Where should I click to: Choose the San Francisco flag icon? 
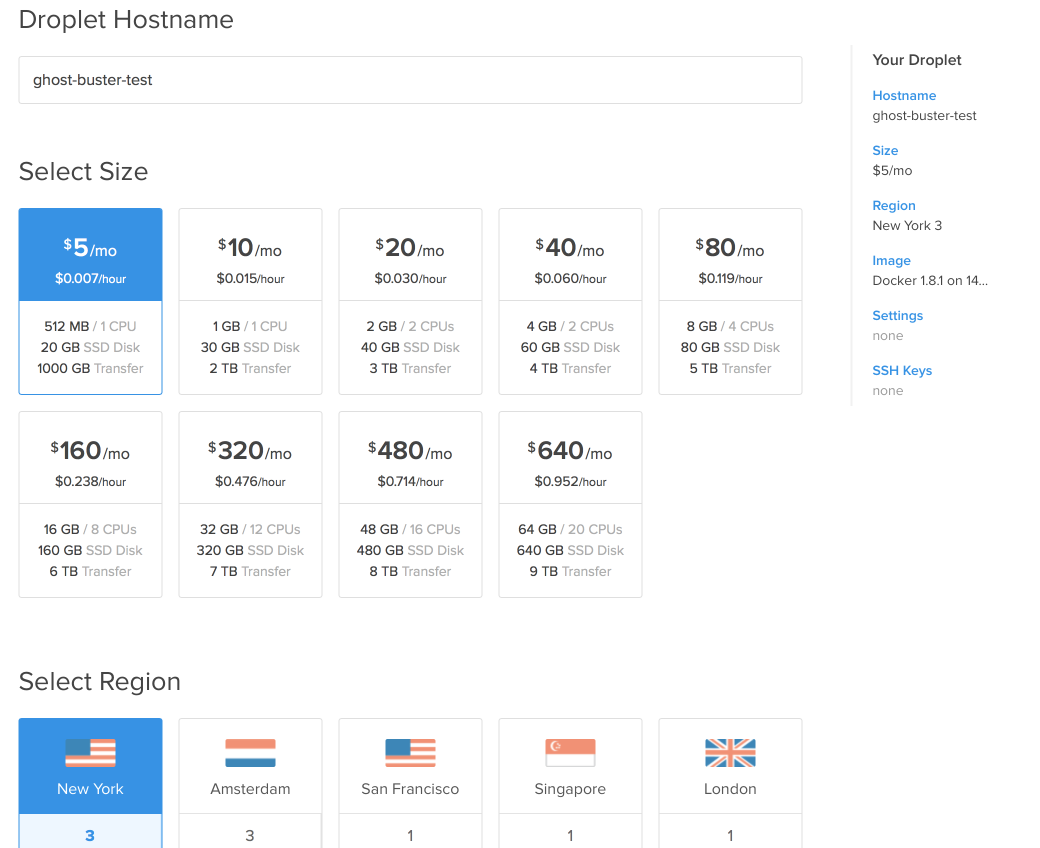410,753
